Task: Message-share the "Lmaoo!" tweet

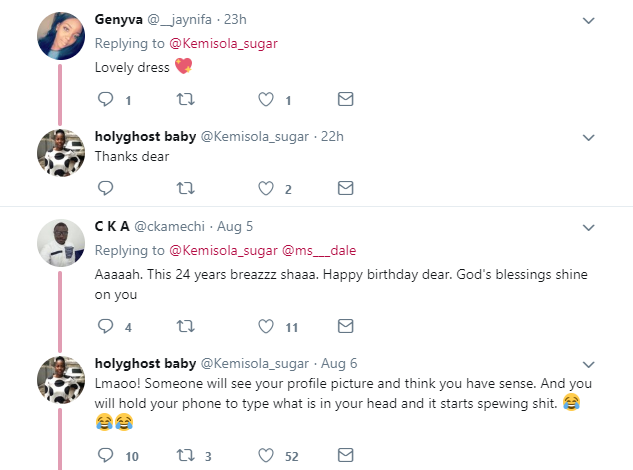Action: point(345,455)
